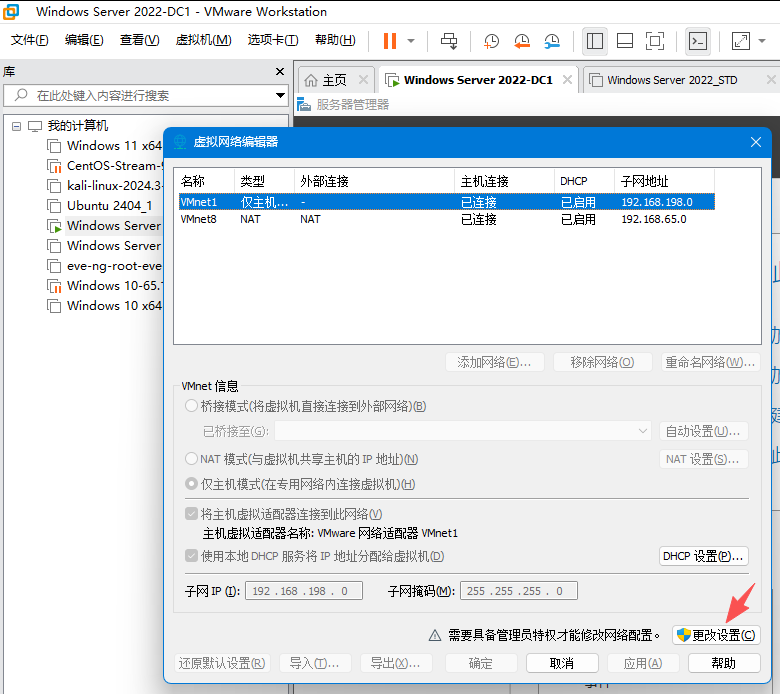Screen dimensions: 780x694
Task: Toggle the thumbnail bar view icon
Action: coord(625,41)
